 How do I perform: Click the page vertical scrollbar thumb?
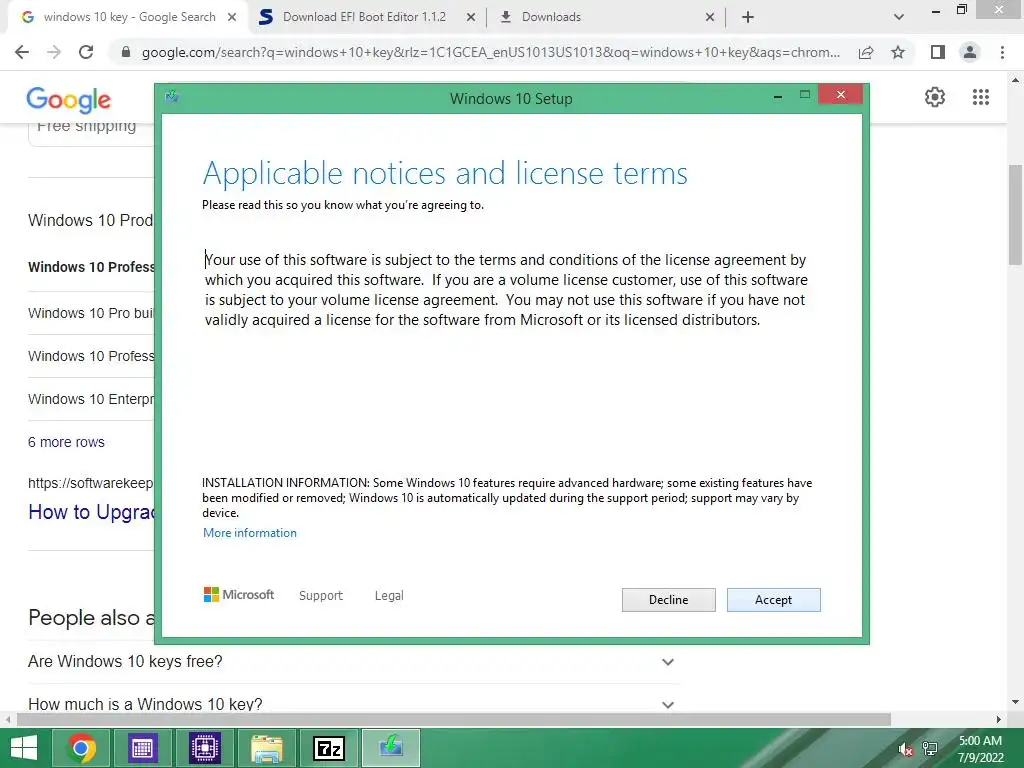point(1016,214)
